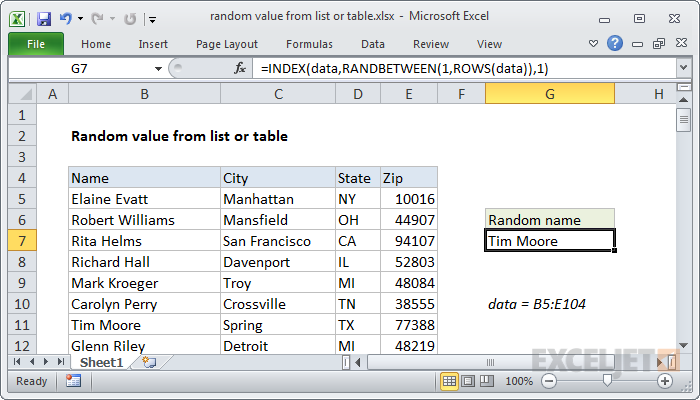Click the City column header cell

278,178
